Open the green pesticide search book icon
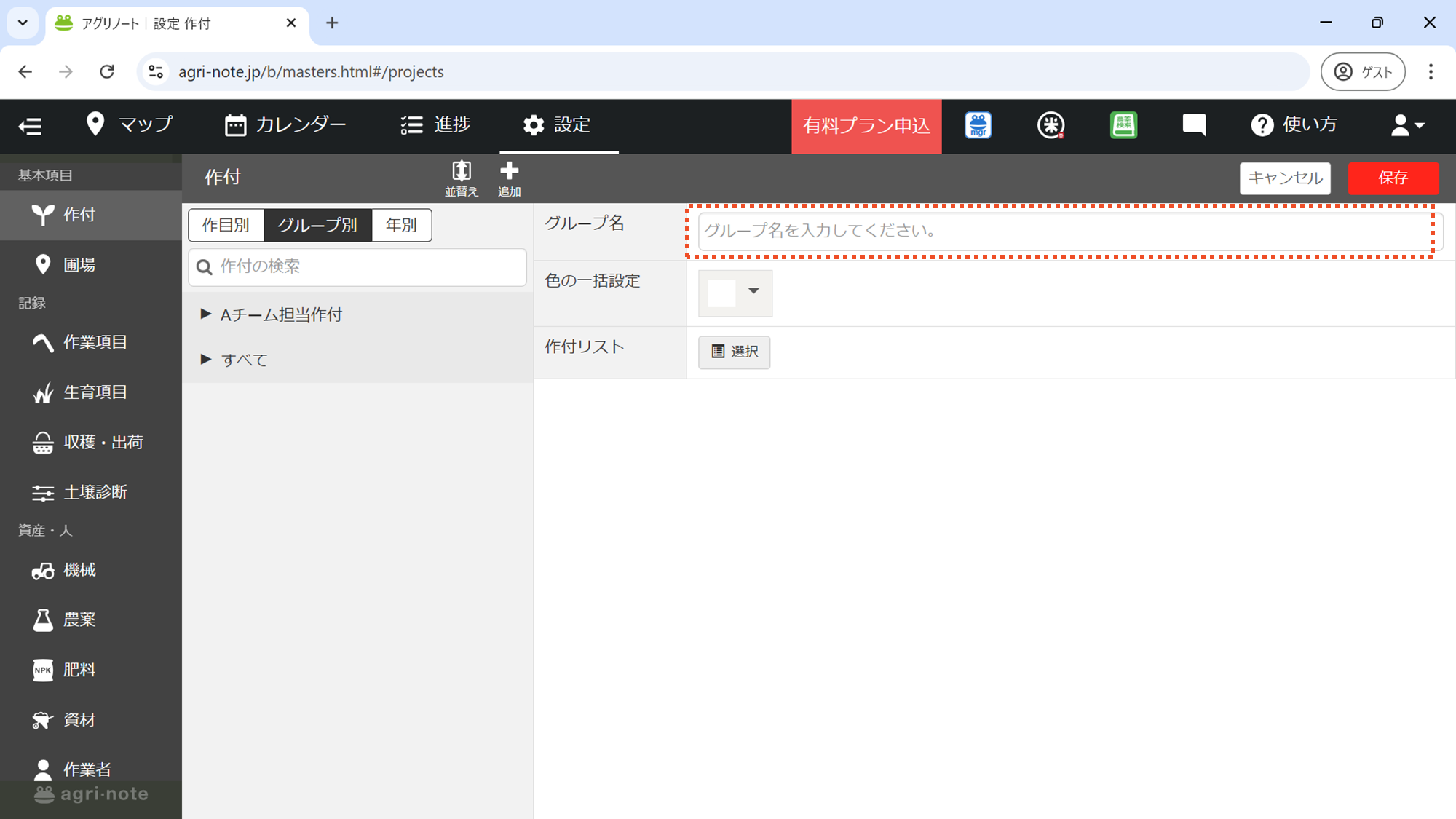Image resolution: width=1456 pixels, height=819 pixels. [x=1123, y=125]
